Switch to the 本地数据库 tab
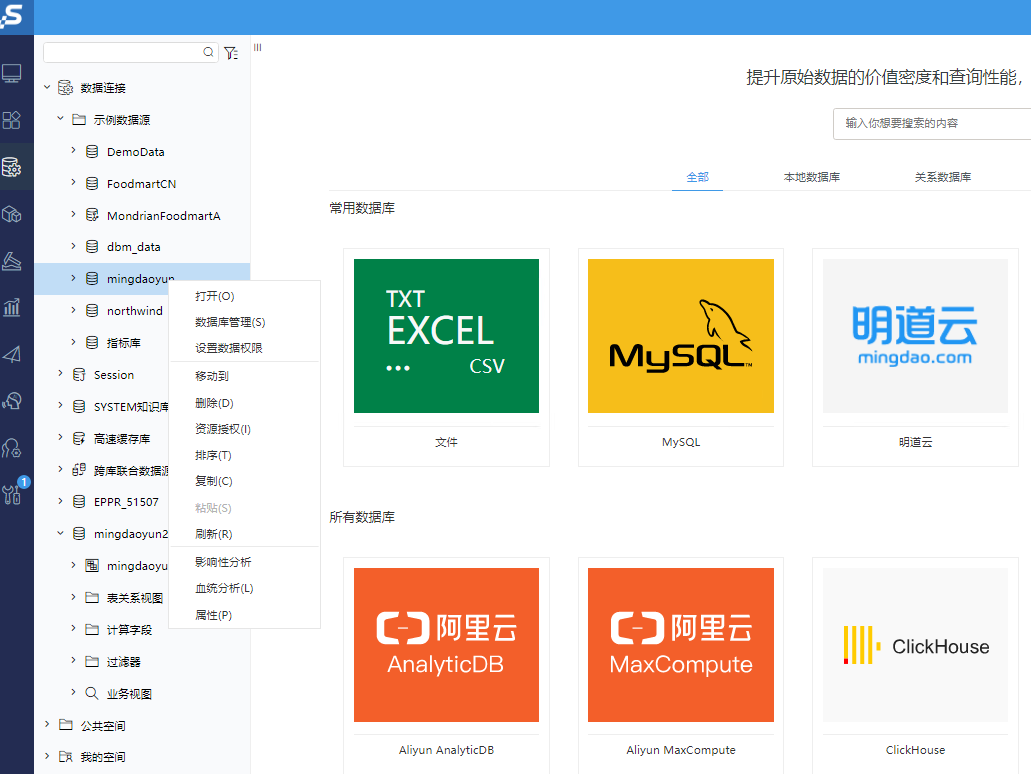The image size is (1031, 774). click(811, 177)
